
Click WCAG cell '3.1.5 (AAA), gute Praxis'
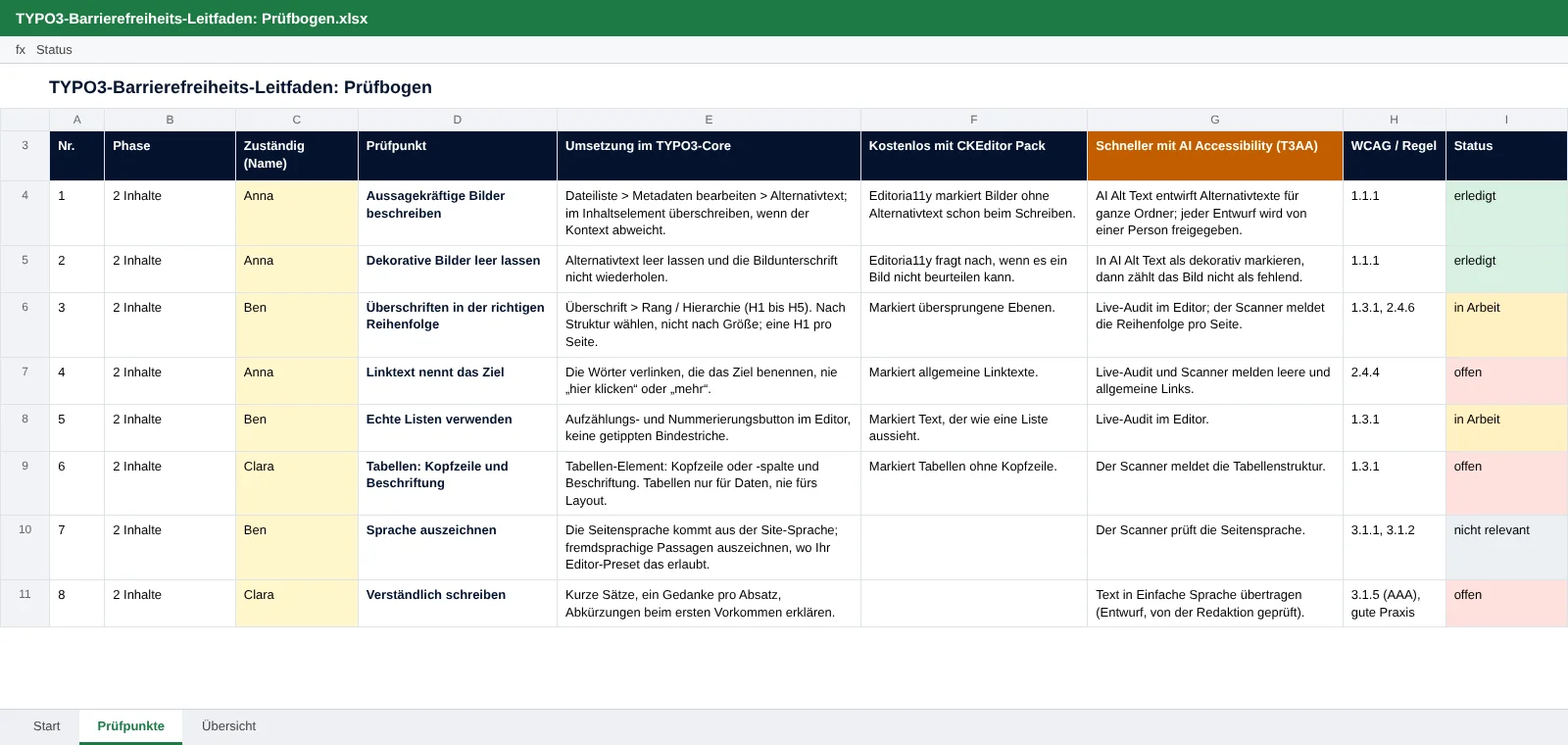pyautogui.click(x=1394, y=603)
